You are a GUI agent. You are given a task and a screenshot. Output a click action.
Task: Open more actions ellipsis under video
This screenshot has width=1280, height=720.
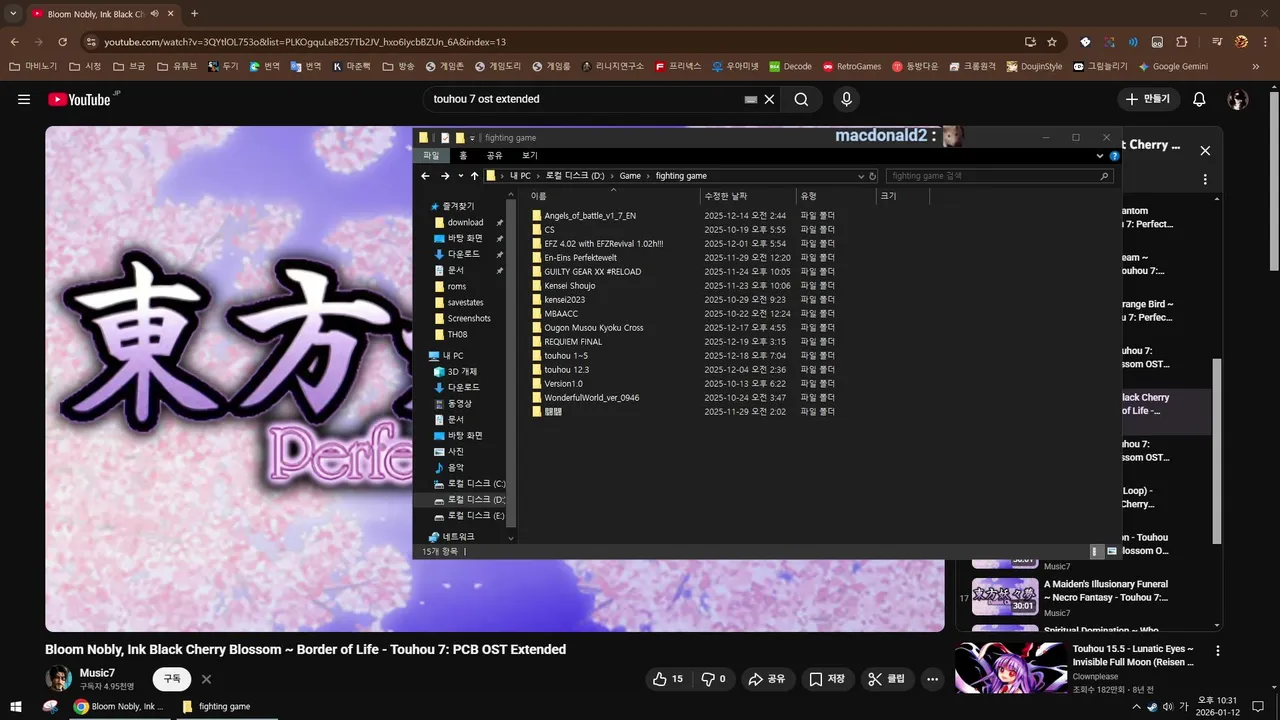(932, 679)
